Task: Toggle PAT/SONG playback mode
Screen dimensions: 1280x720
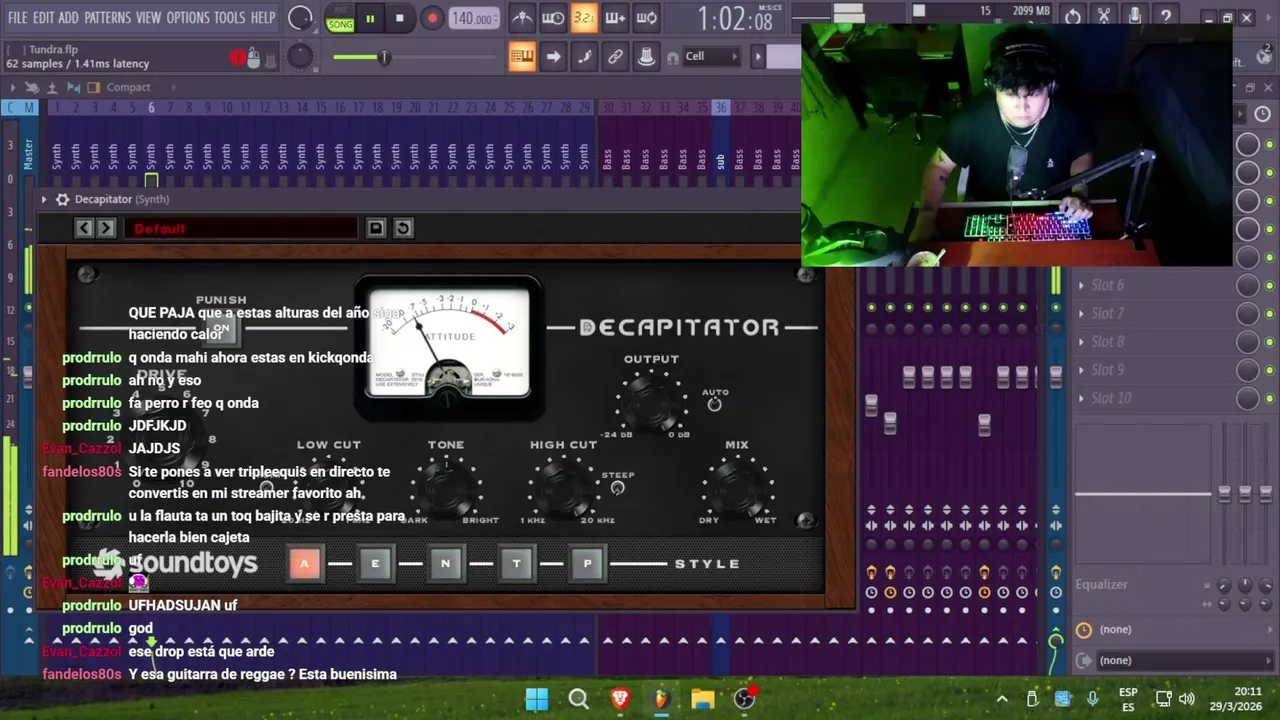Action: pos(340,19)
